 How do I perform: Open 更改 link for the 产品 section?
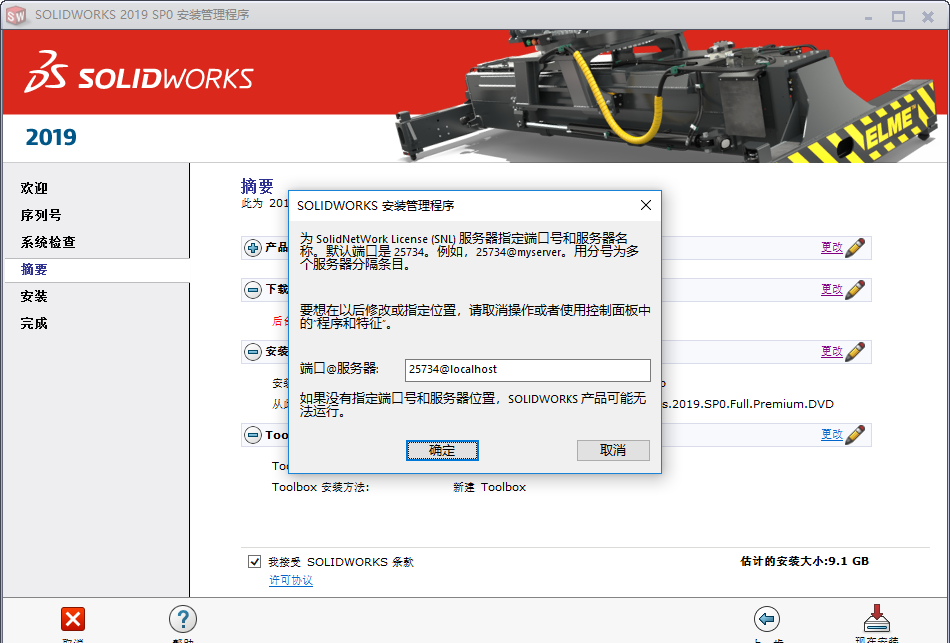point(831,247)
